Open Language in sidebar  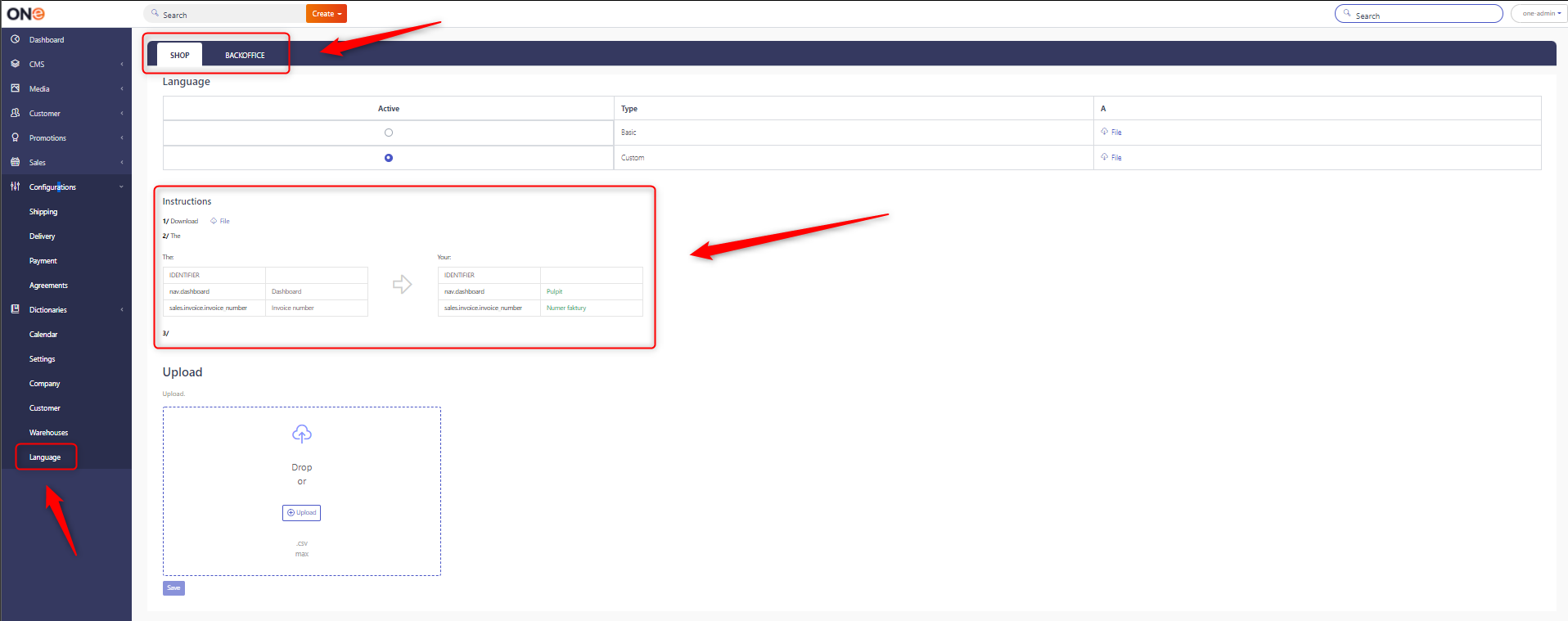tap(45, 457)
